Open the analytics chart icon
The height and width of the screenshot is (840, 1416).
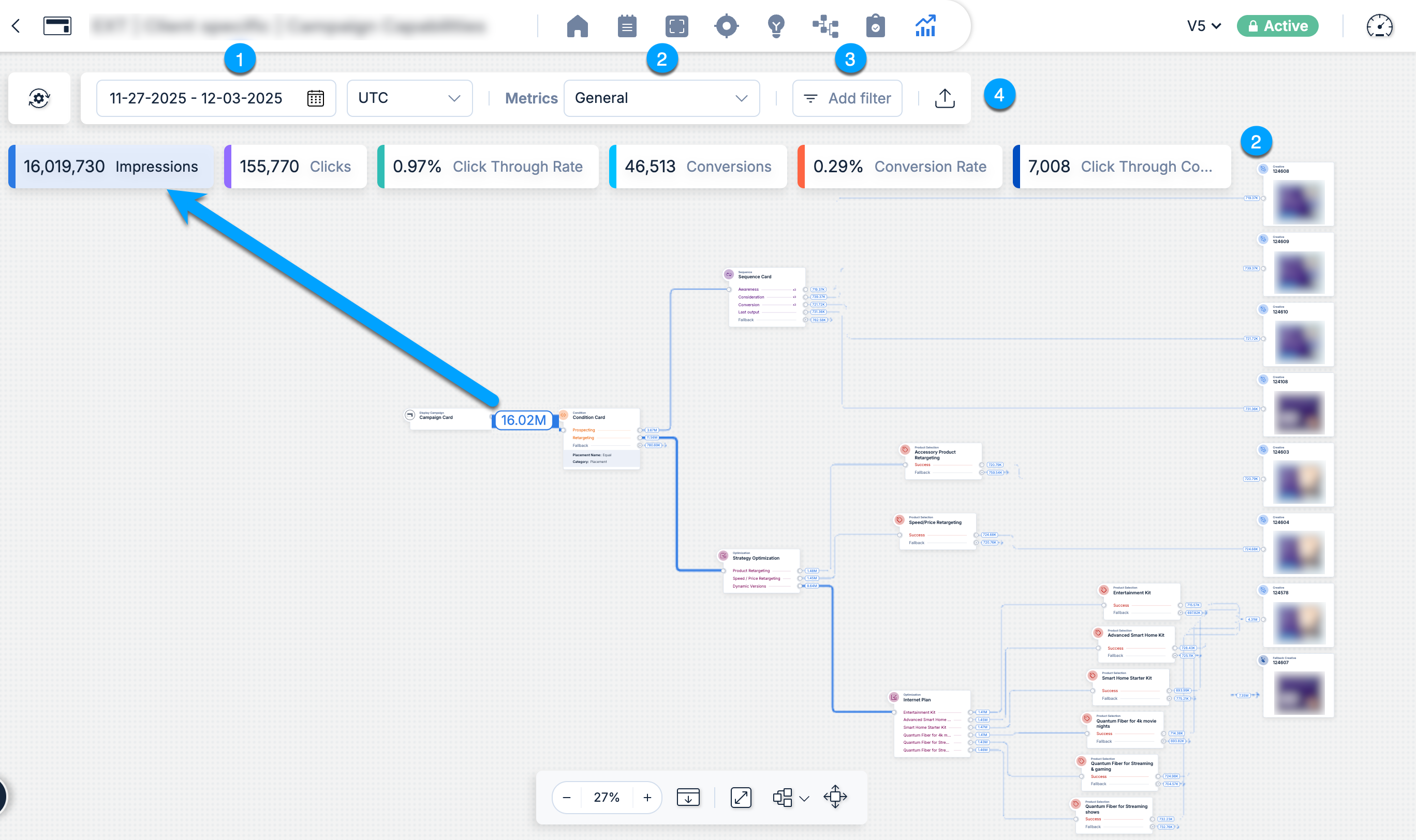(x=925, y=26)
